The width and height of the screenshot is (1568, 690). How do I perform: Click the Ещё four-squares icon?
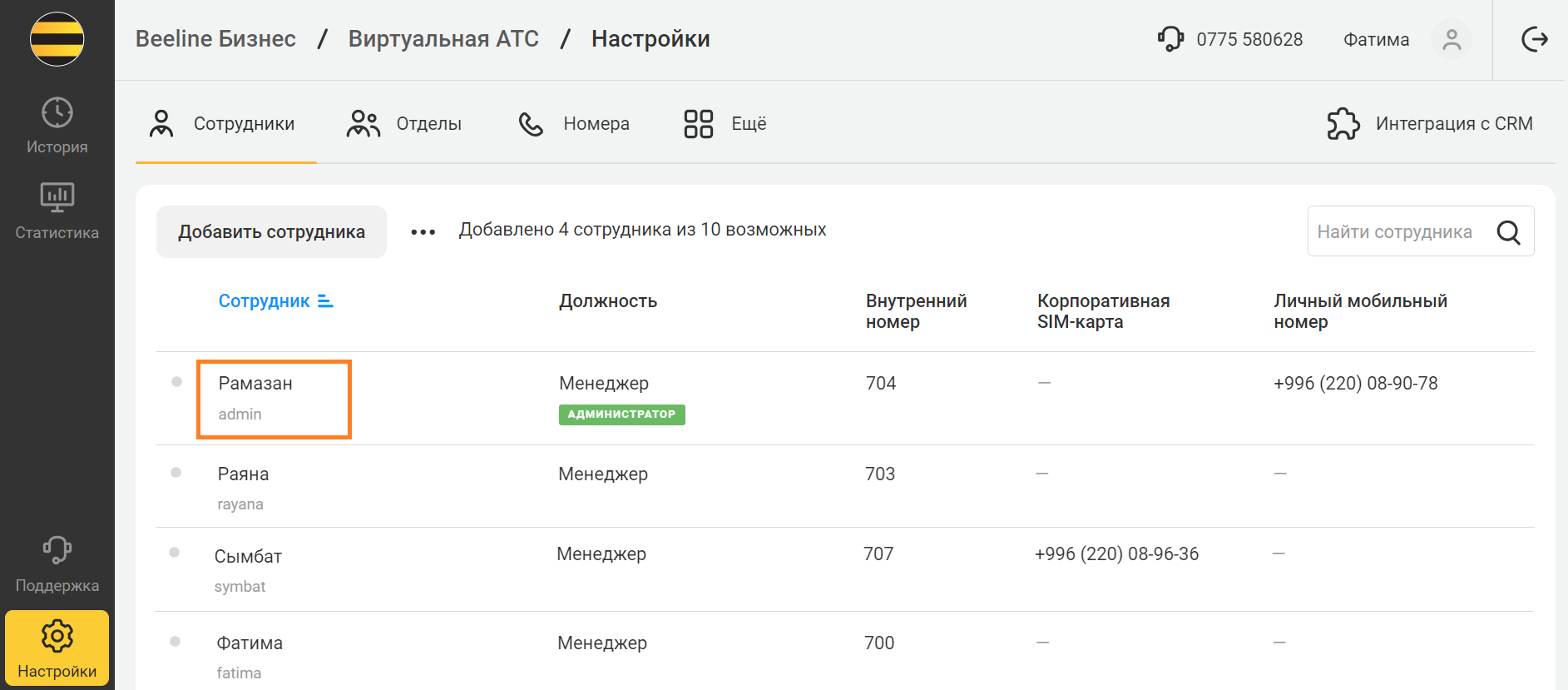[699, 124]
